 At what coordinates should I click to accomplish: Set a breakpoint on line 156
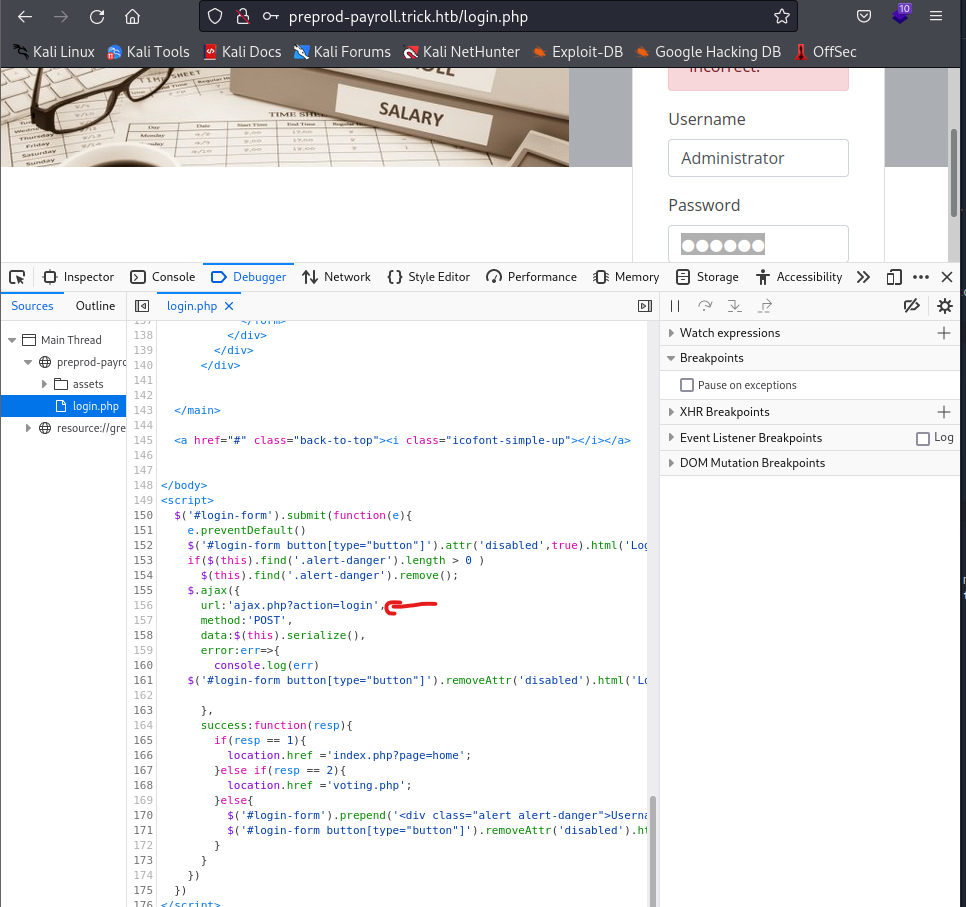[x=143, y=606]
